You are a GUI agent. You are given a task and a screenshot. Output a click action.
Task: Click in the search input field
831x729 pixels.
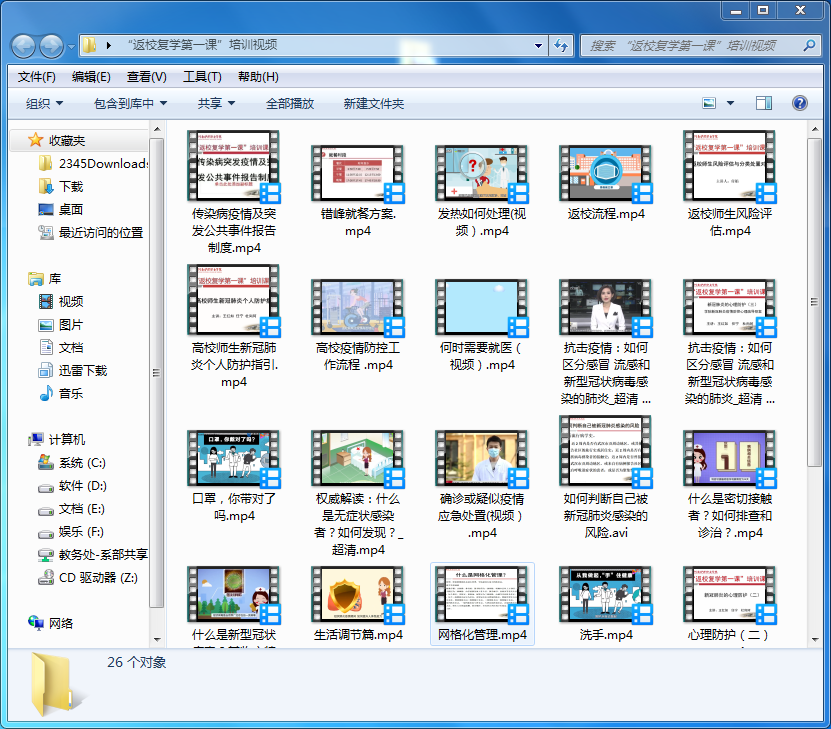(690, 46)
